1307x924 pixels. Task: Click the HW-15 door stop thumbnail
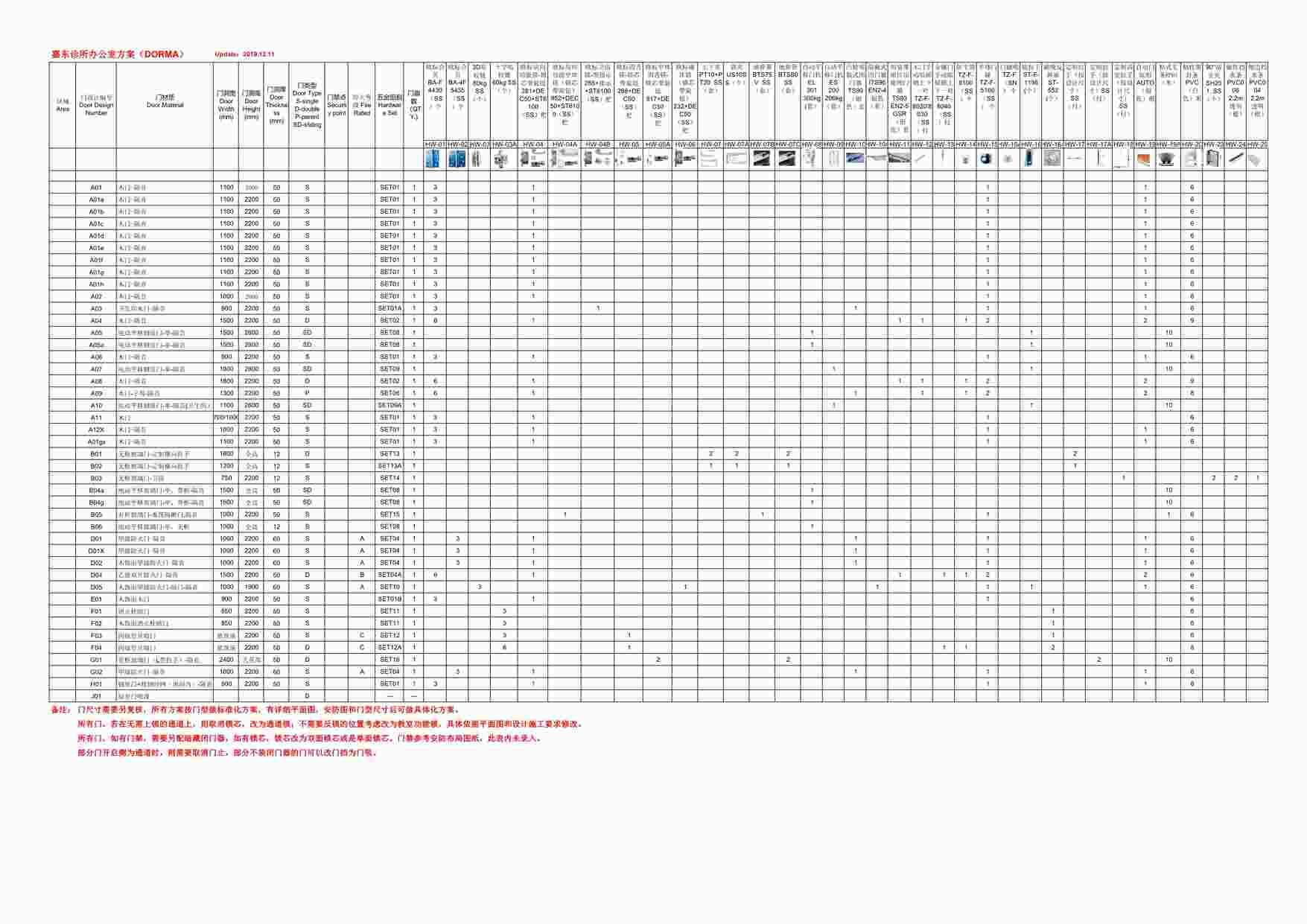point(987,159)
